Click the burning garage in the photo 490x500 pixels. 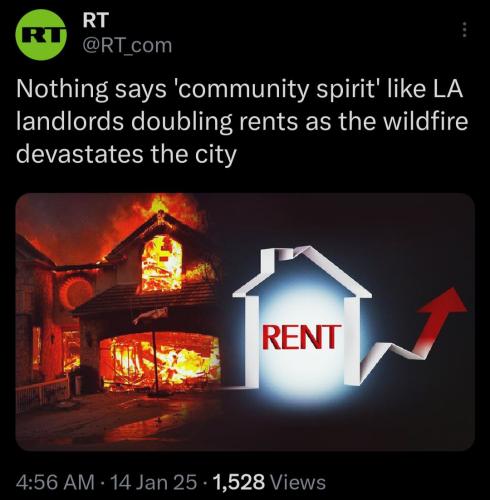(160, 362)
